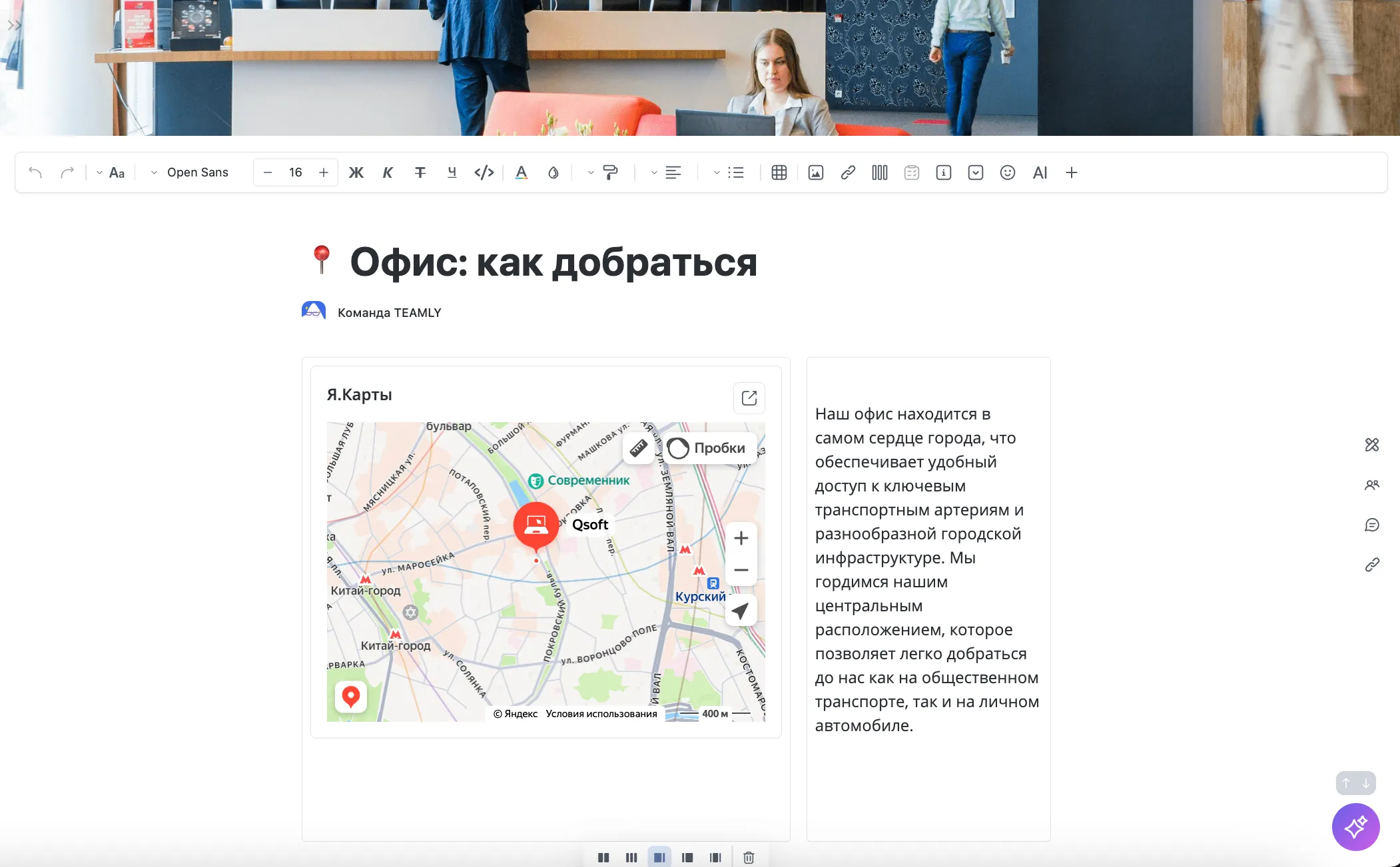Select the three equal columns layout

pos(631,858)
